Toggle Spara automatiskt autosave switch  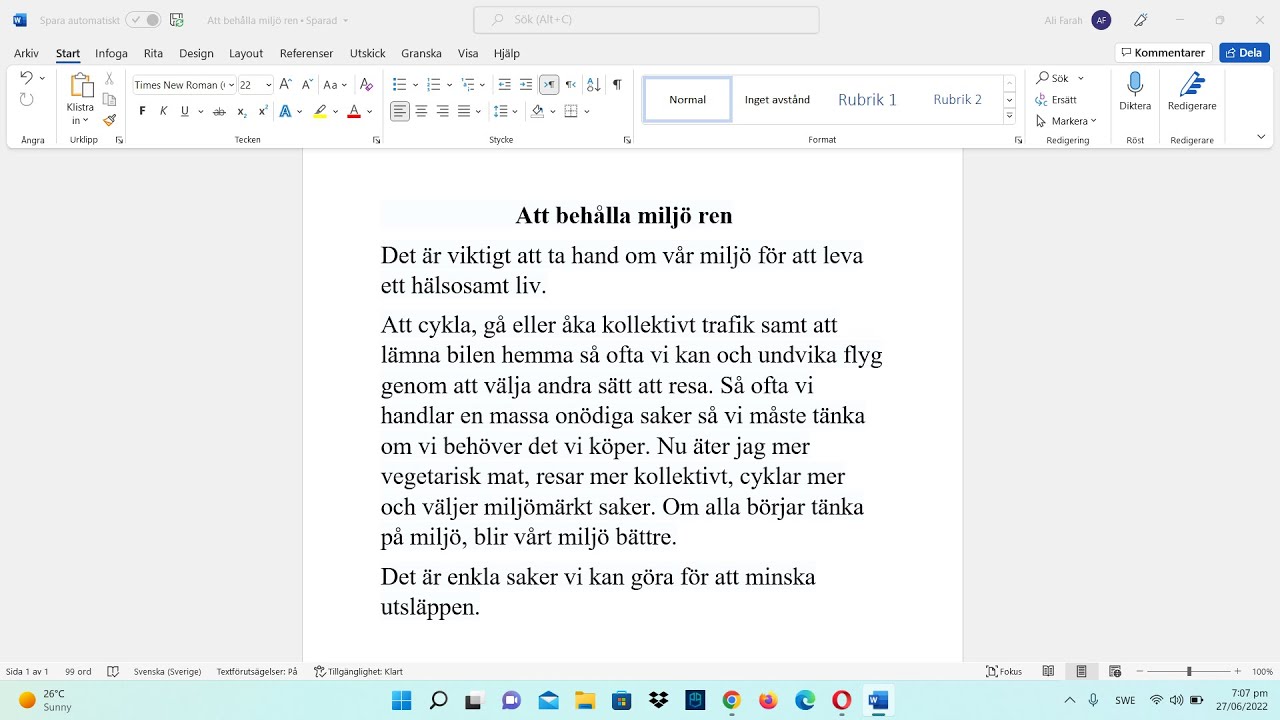(x=143, y=20)
